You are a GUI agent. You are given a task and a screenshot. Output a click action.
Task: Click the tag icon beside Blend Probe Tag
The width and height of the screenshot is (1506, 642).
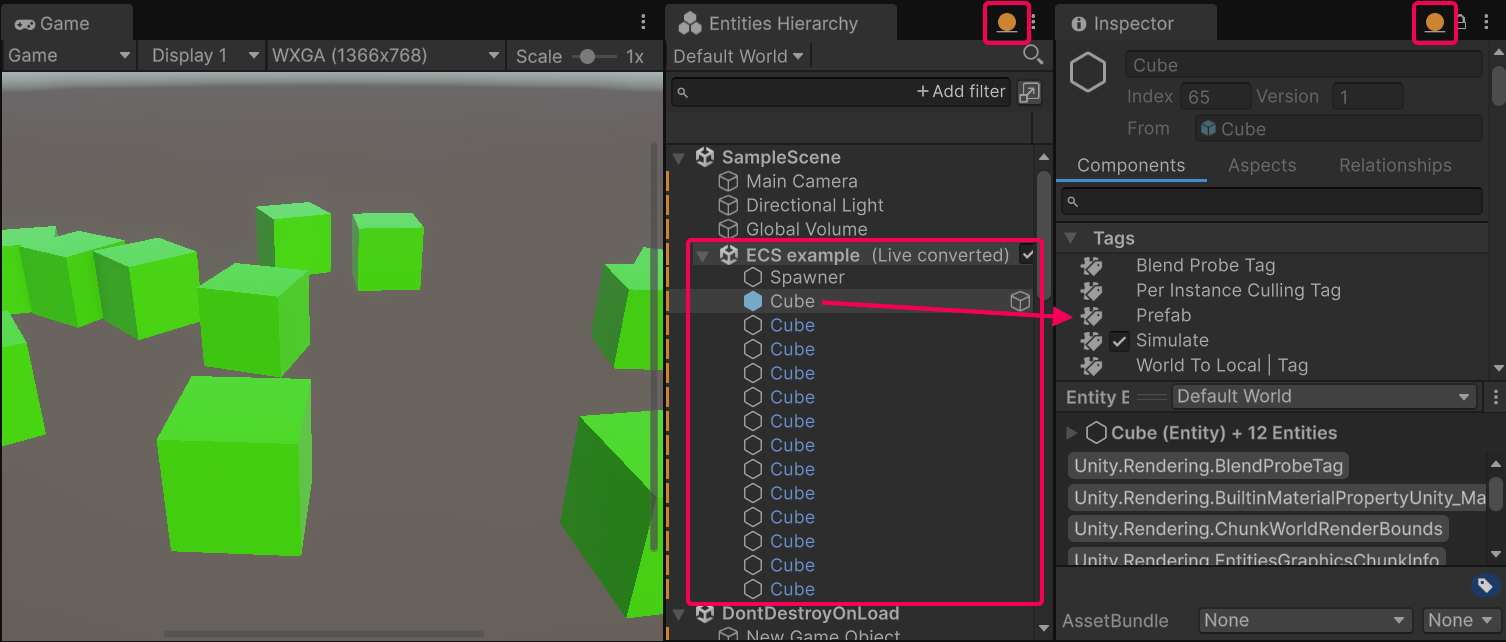1091,265
